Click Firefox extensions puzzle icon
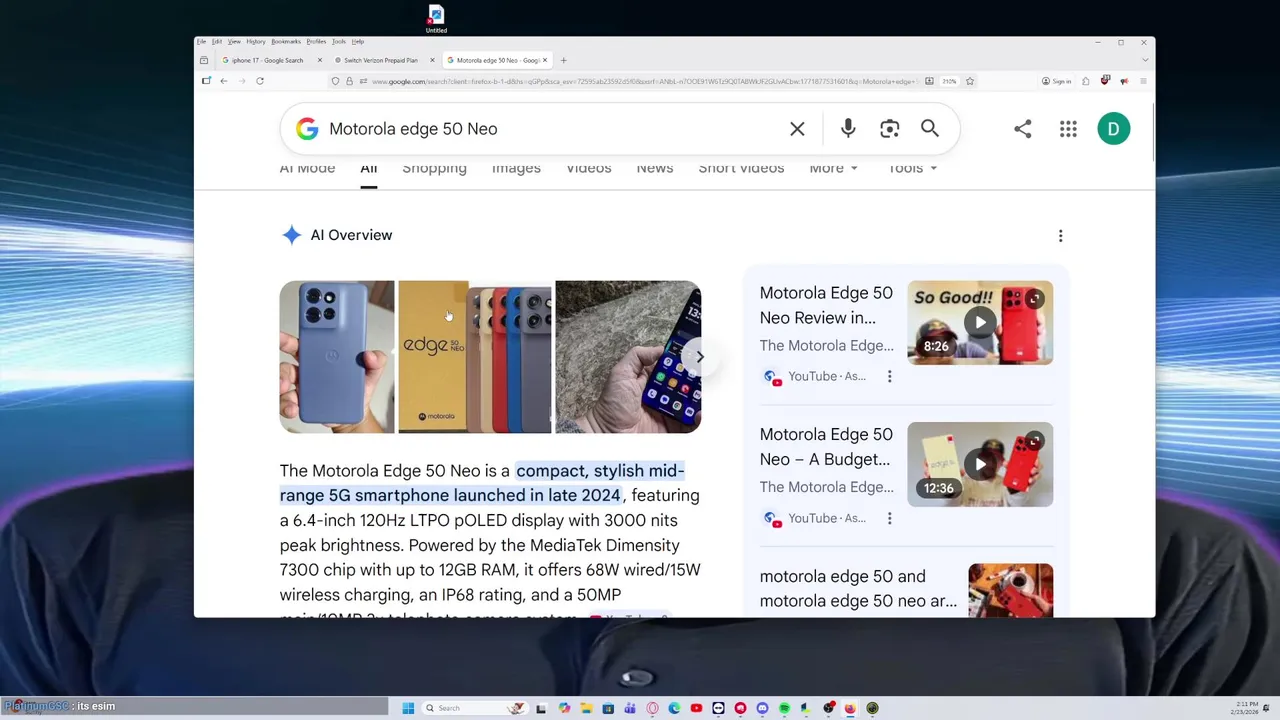The width and height of the screenshot is (1280, 720). pos(1086,81)
